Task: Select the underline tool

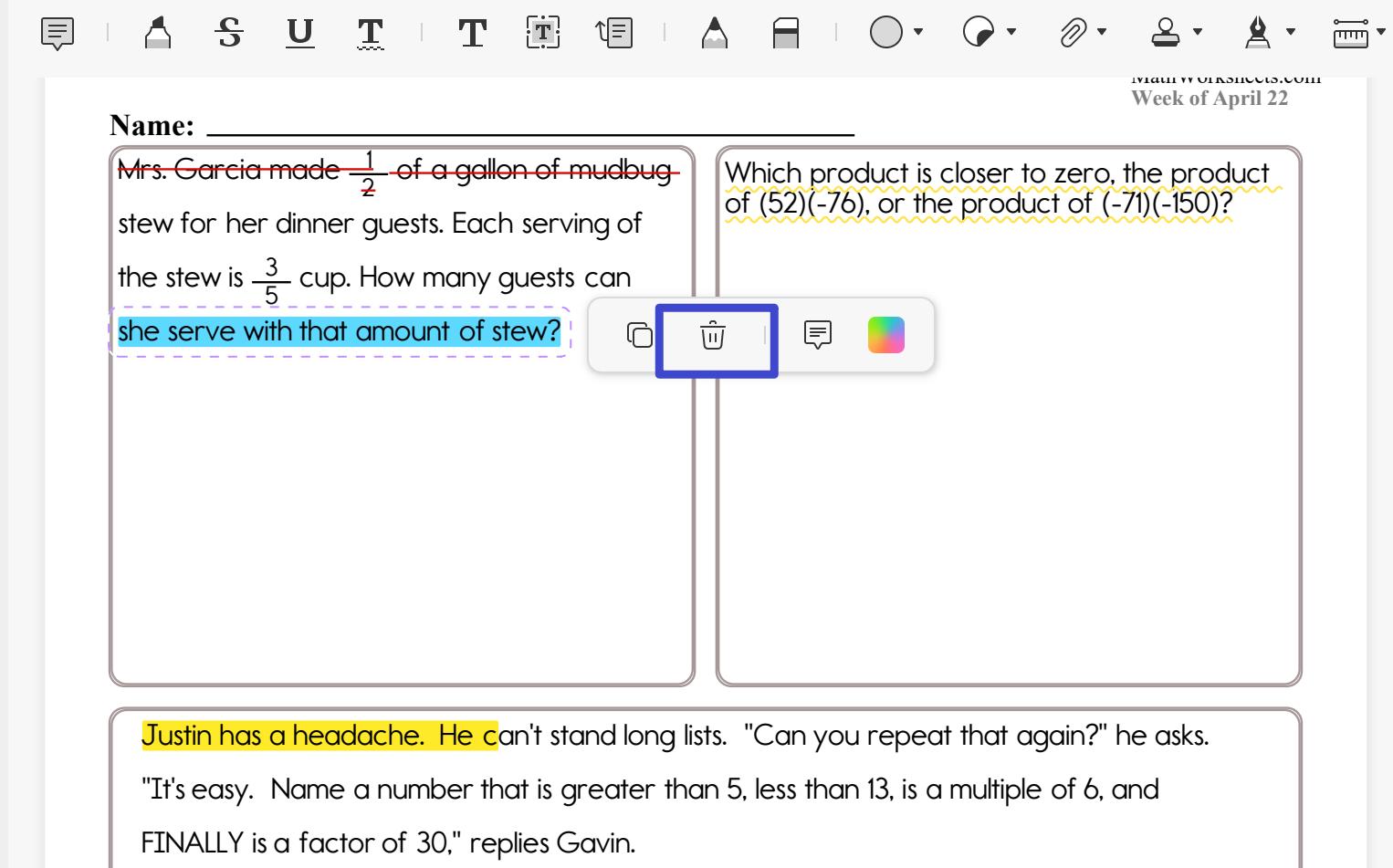Action: tap(299, 34)
